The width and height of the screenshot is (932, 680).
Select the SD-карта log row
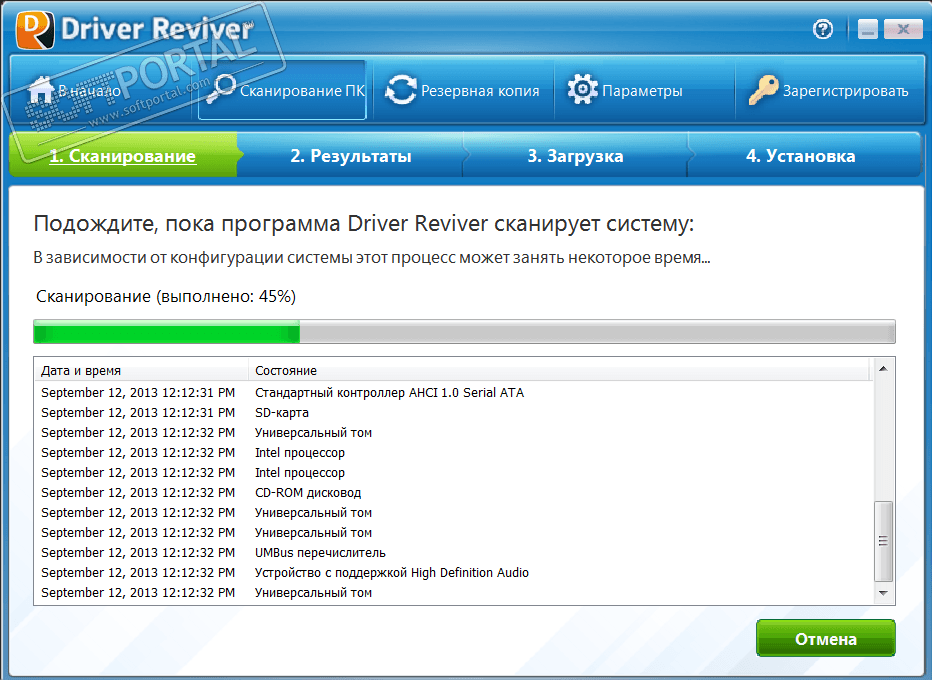[x=454, y=413]
